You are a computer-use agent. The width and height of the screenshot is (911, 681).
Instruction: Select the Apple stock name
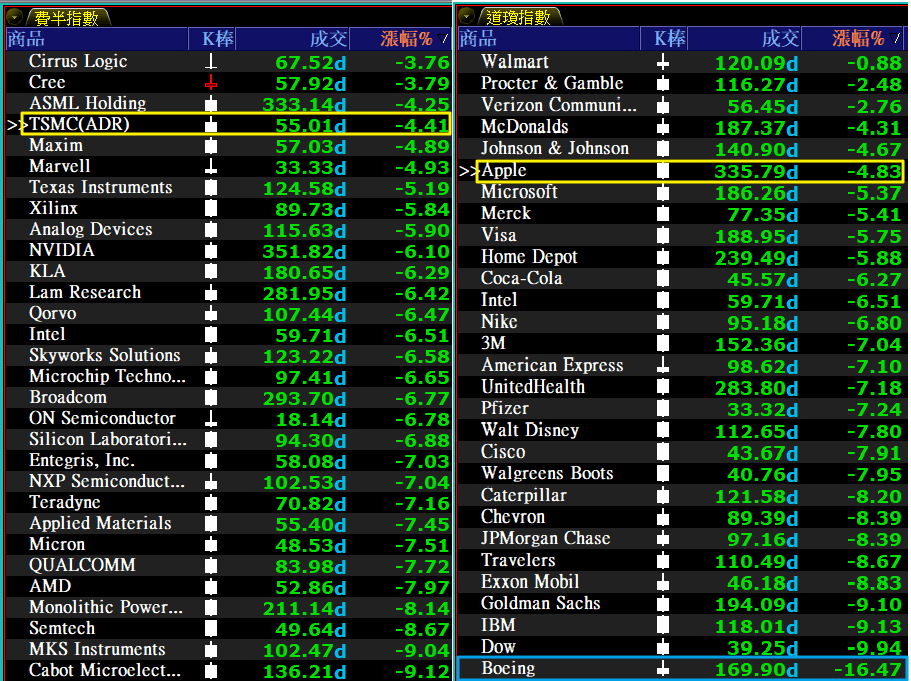[504, 171]
